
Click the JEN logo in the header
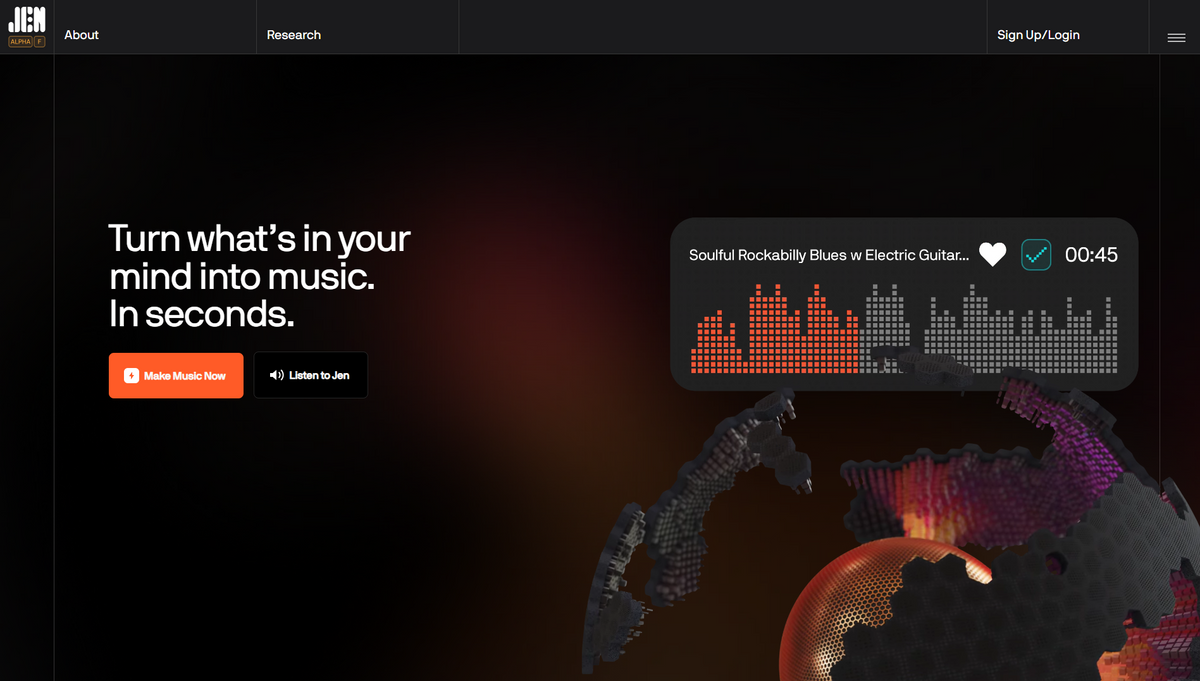coord(26,19)
